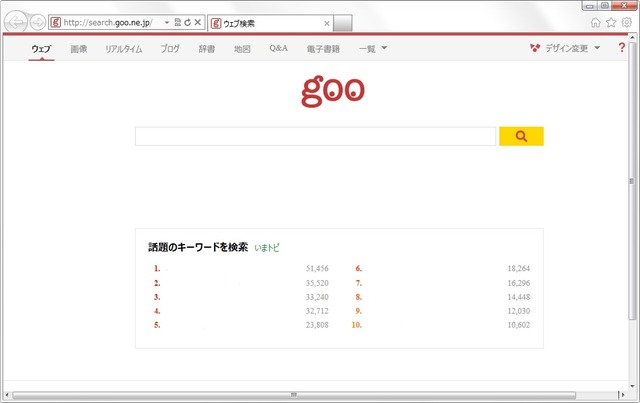
Task: Click the count 33,240 in ranking
Action: [x=317, y=297]
